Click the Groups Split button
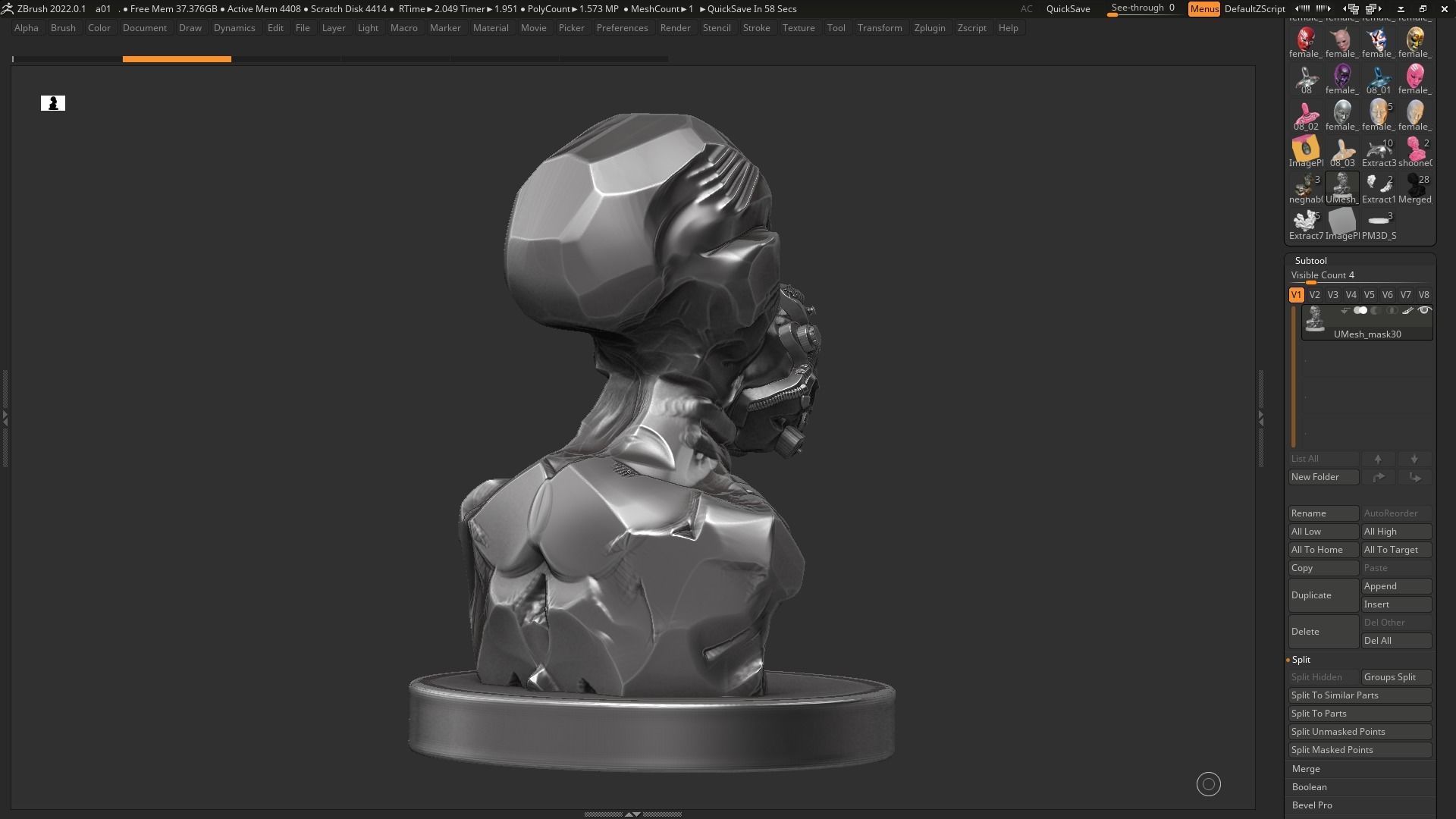Viewport: 1456px width, 819px height. pos(1397,677)
